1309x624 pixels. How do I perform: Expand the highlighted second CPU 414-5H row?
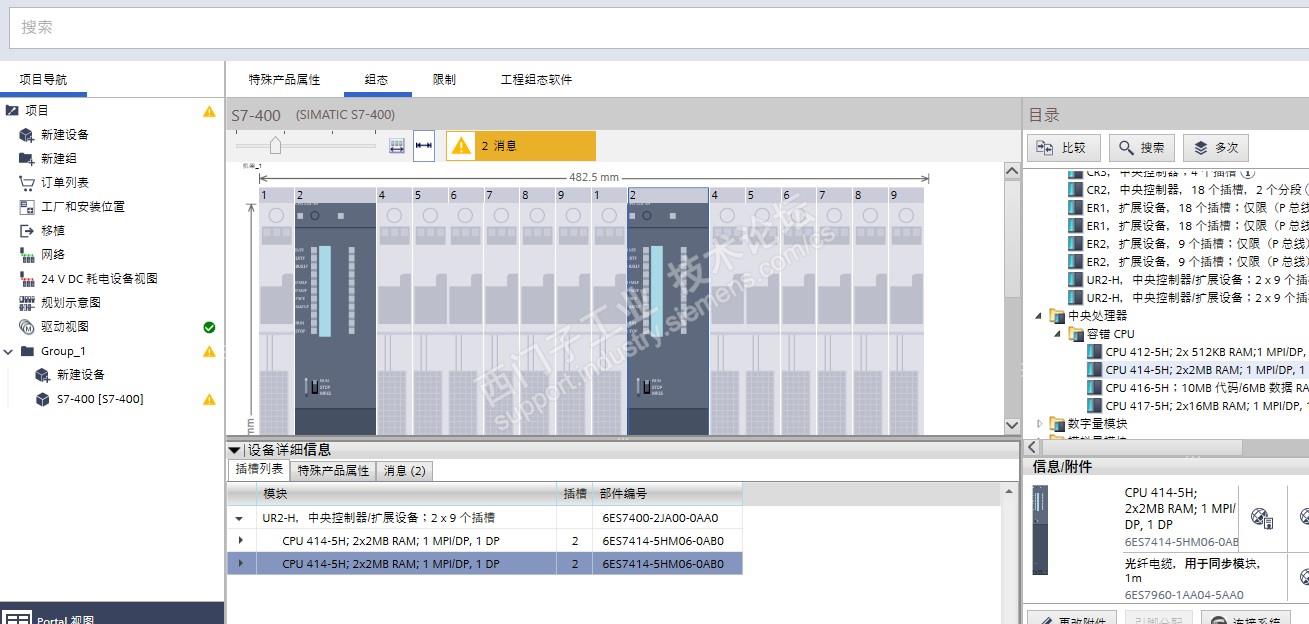pyautogui.click(x=240, y=564)
